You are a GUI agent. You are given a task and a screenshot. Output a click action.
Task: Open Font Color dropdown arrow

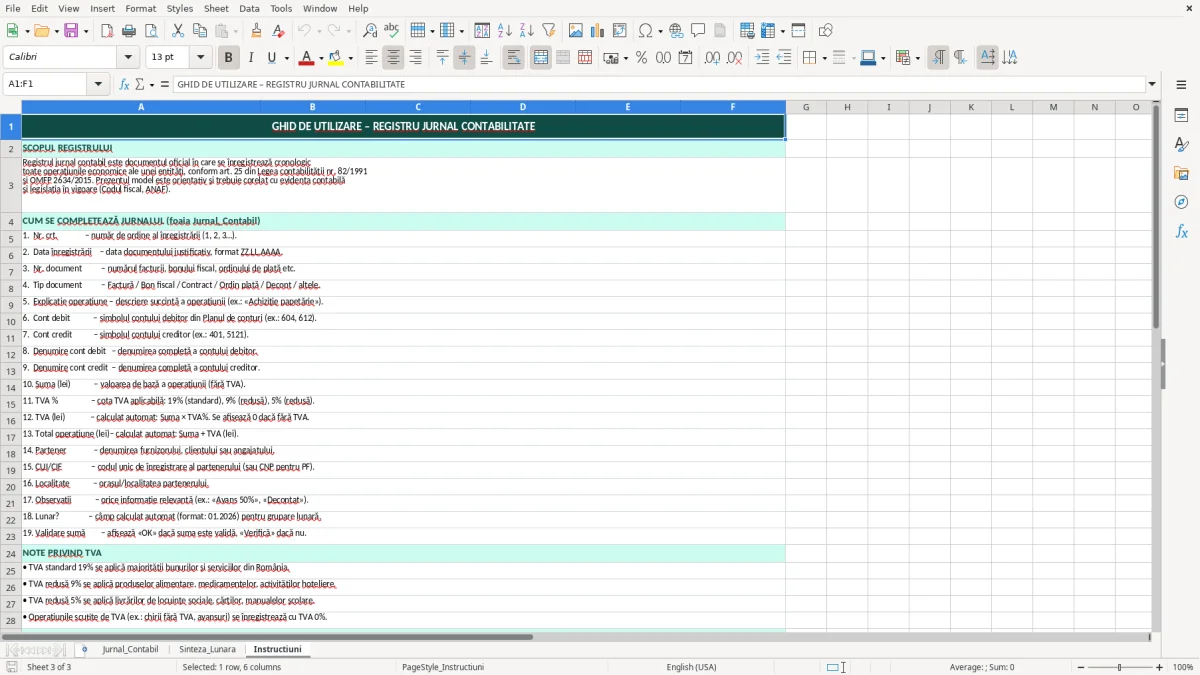[x=321, y=58]
